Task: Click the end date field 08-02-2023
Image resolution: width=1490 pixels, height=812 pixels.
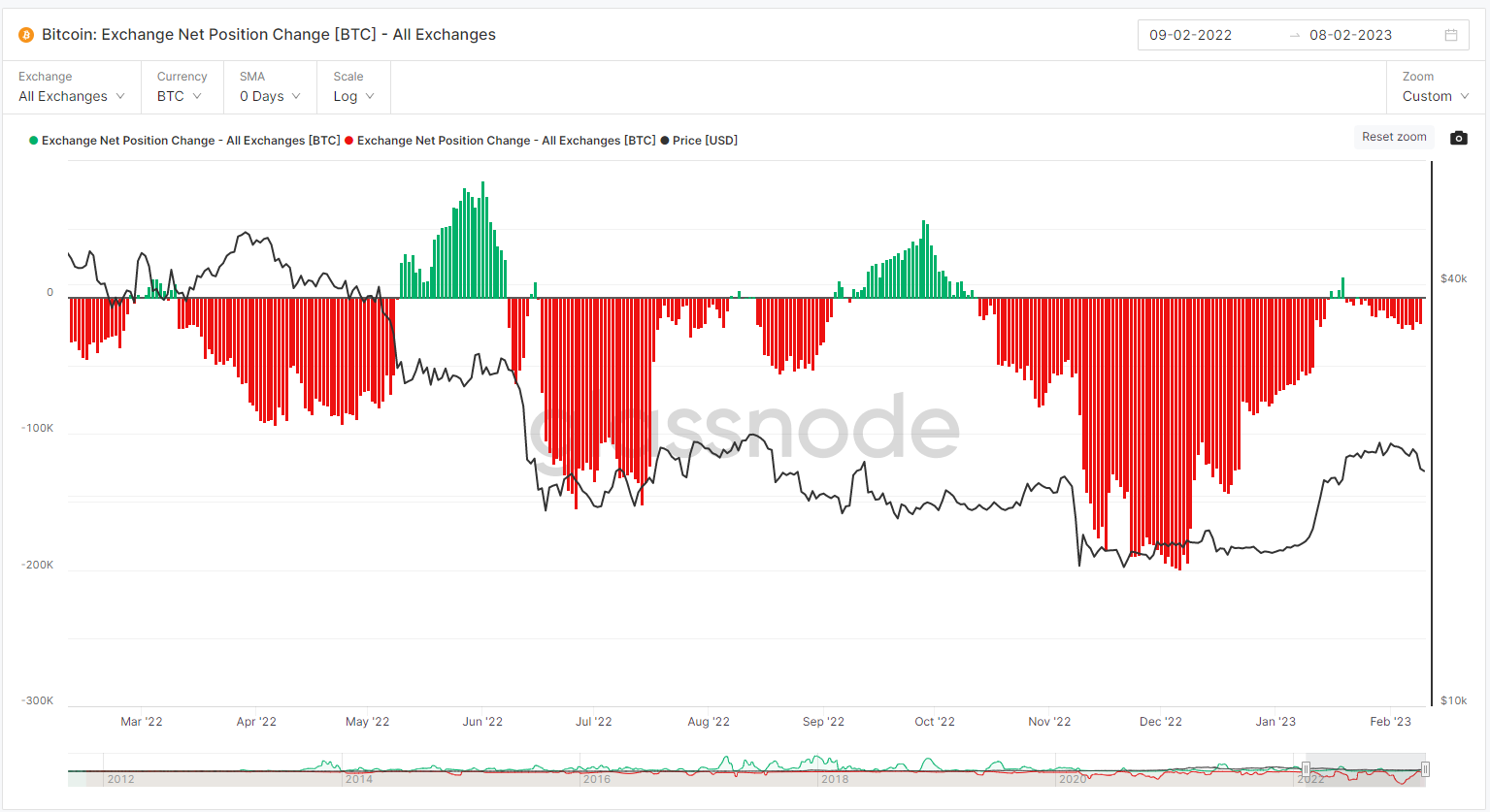Action: click(1350, 35)
